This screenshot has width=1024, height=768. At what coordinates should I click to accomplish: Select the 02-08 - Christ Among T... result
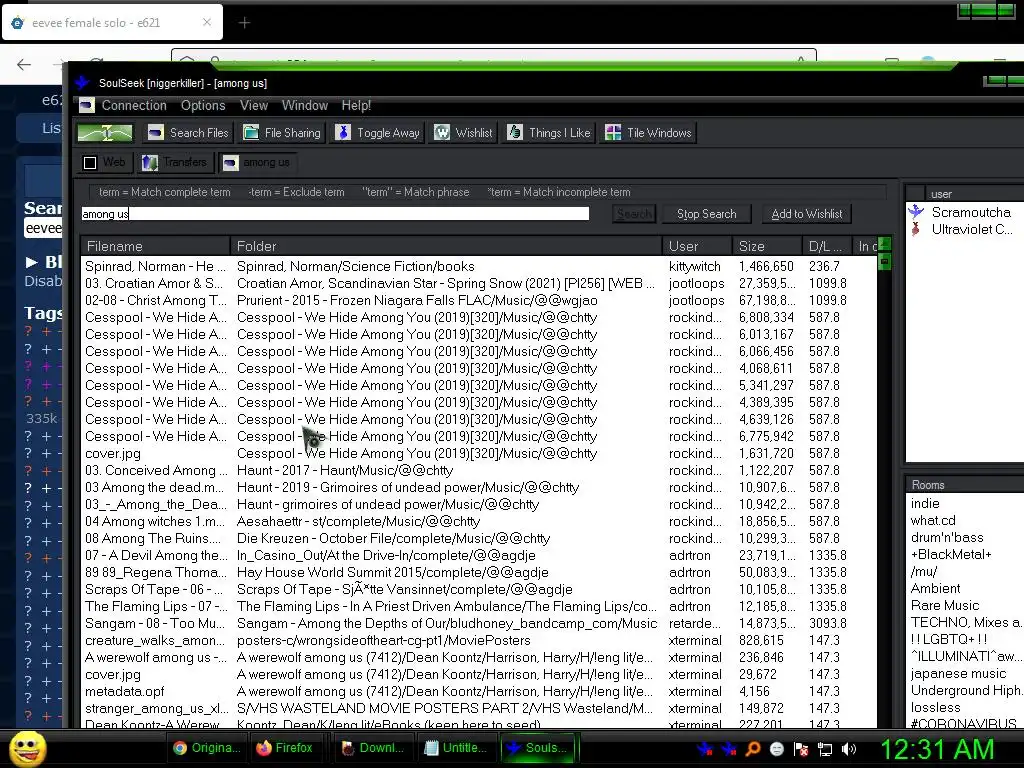(478, 300)
